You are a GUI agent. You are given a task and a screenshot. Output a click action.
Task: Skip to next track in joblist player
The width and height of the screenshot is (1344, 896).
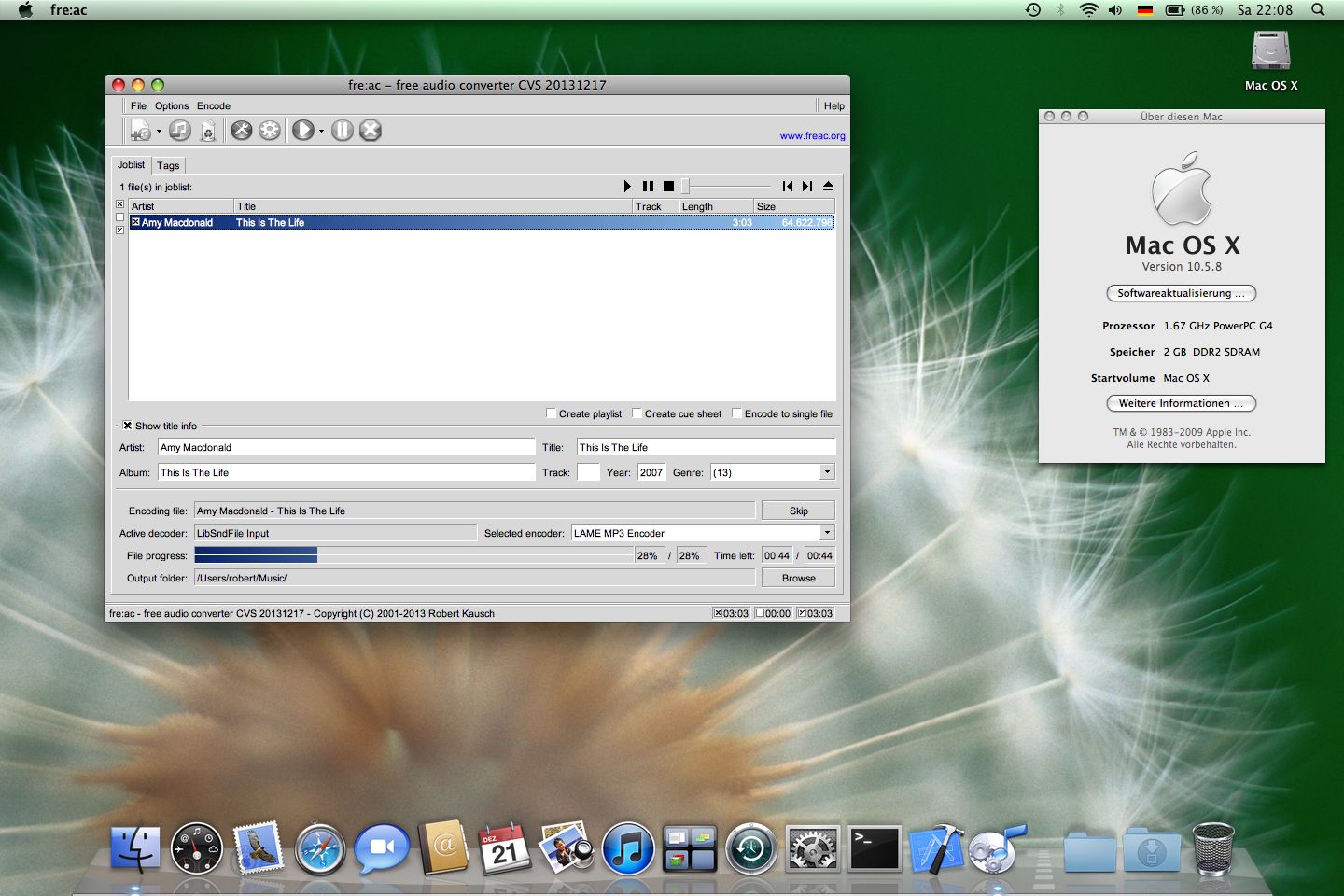coord(807,187)
